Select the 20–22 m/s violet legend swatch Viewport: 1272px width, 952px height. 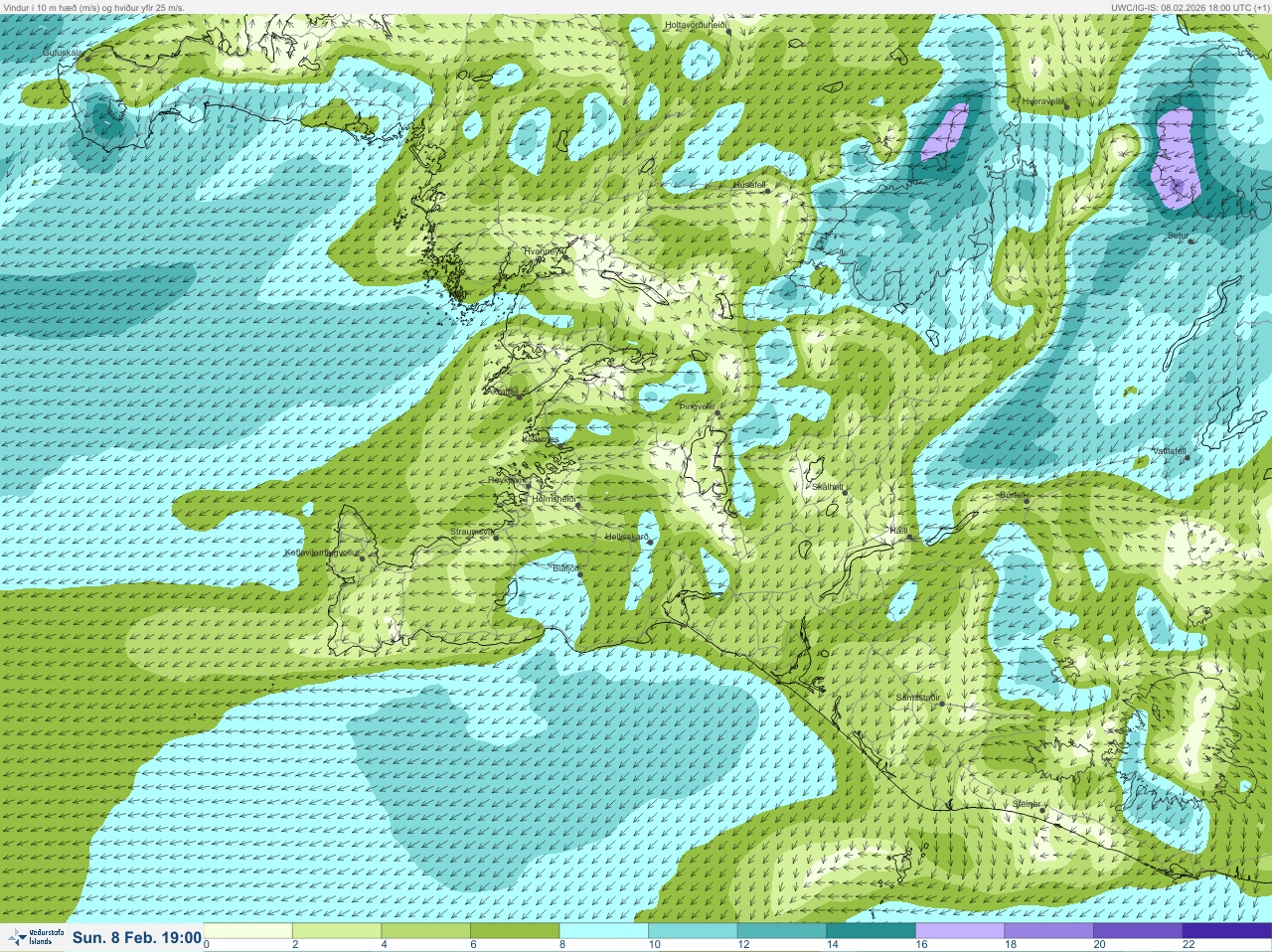coord(1137,931)
